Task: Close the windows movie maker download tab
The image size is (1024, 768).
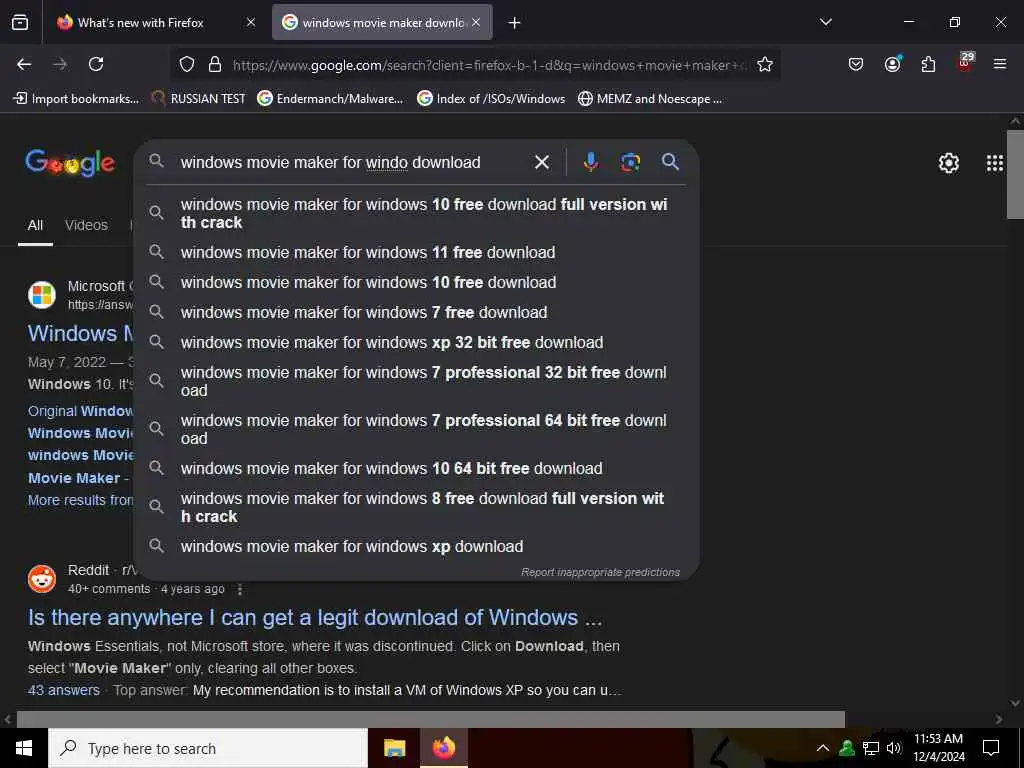Action: (476, 23)
